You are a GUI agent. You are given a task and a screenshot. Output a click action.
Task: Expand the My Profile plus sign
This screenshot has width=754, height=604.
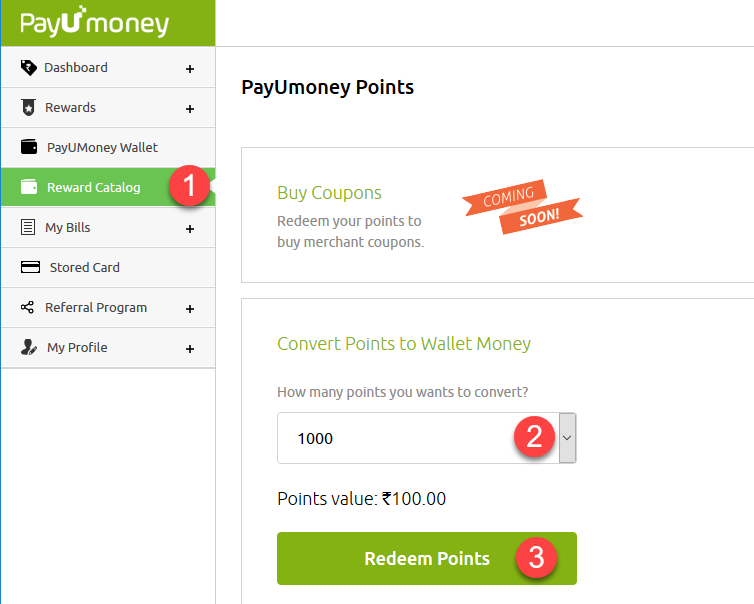[190, 349]
